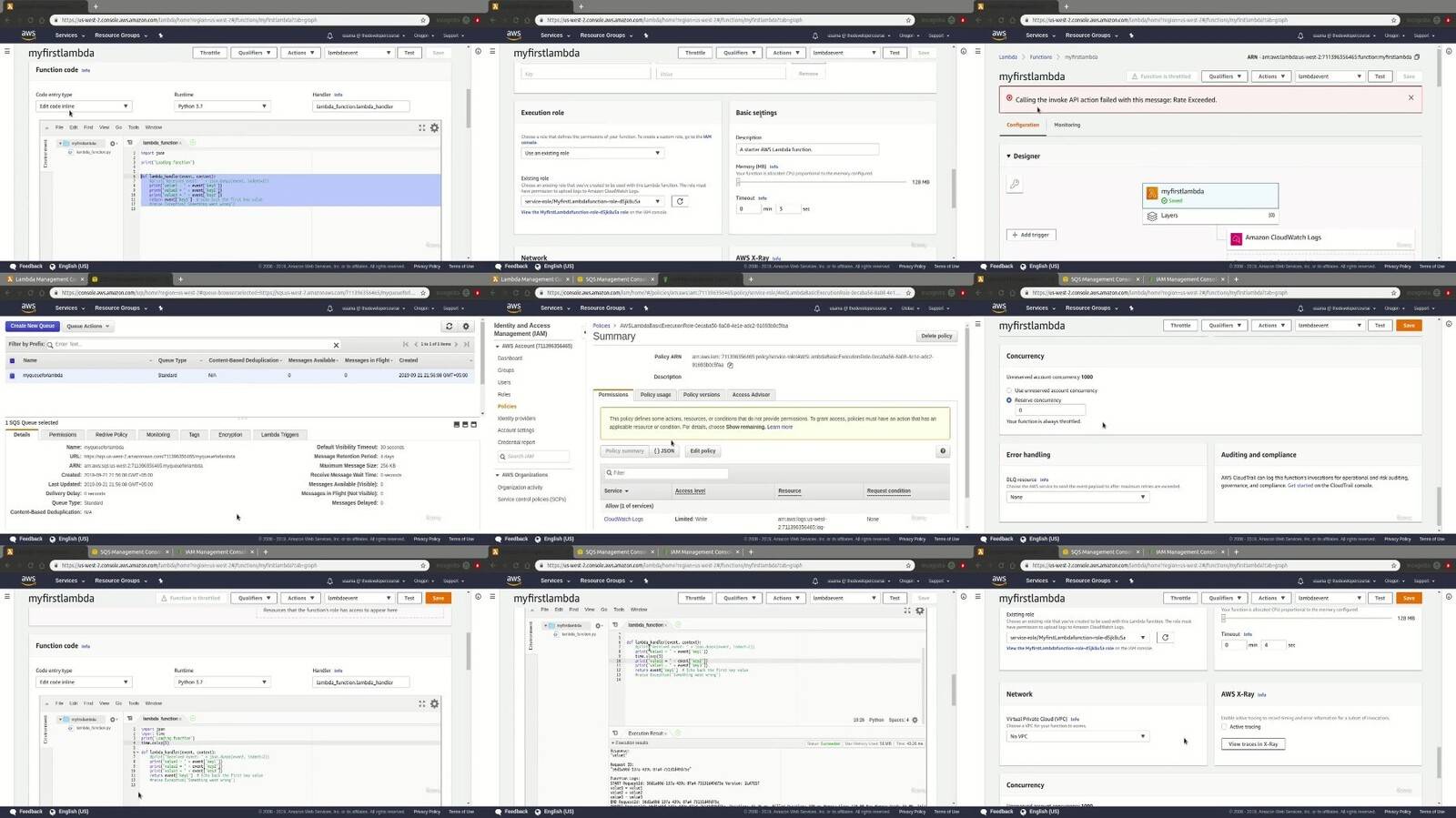This screenshot has height=818, width=1456.
Task: Open the Spaces gear in the editor status bar
Action: coord(915,720)
